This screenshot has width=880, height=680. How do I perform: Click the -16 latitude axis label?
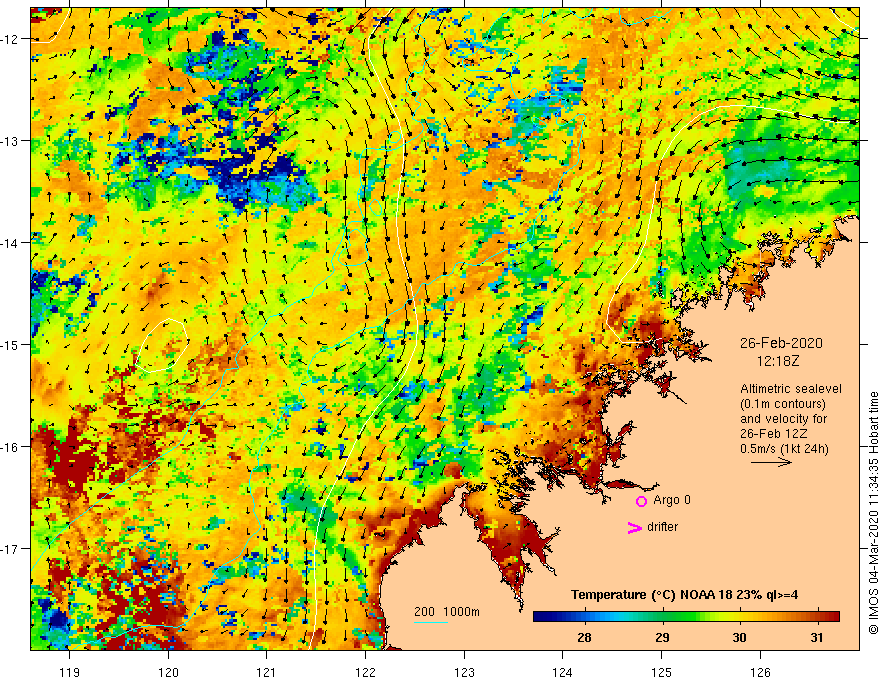10,447
